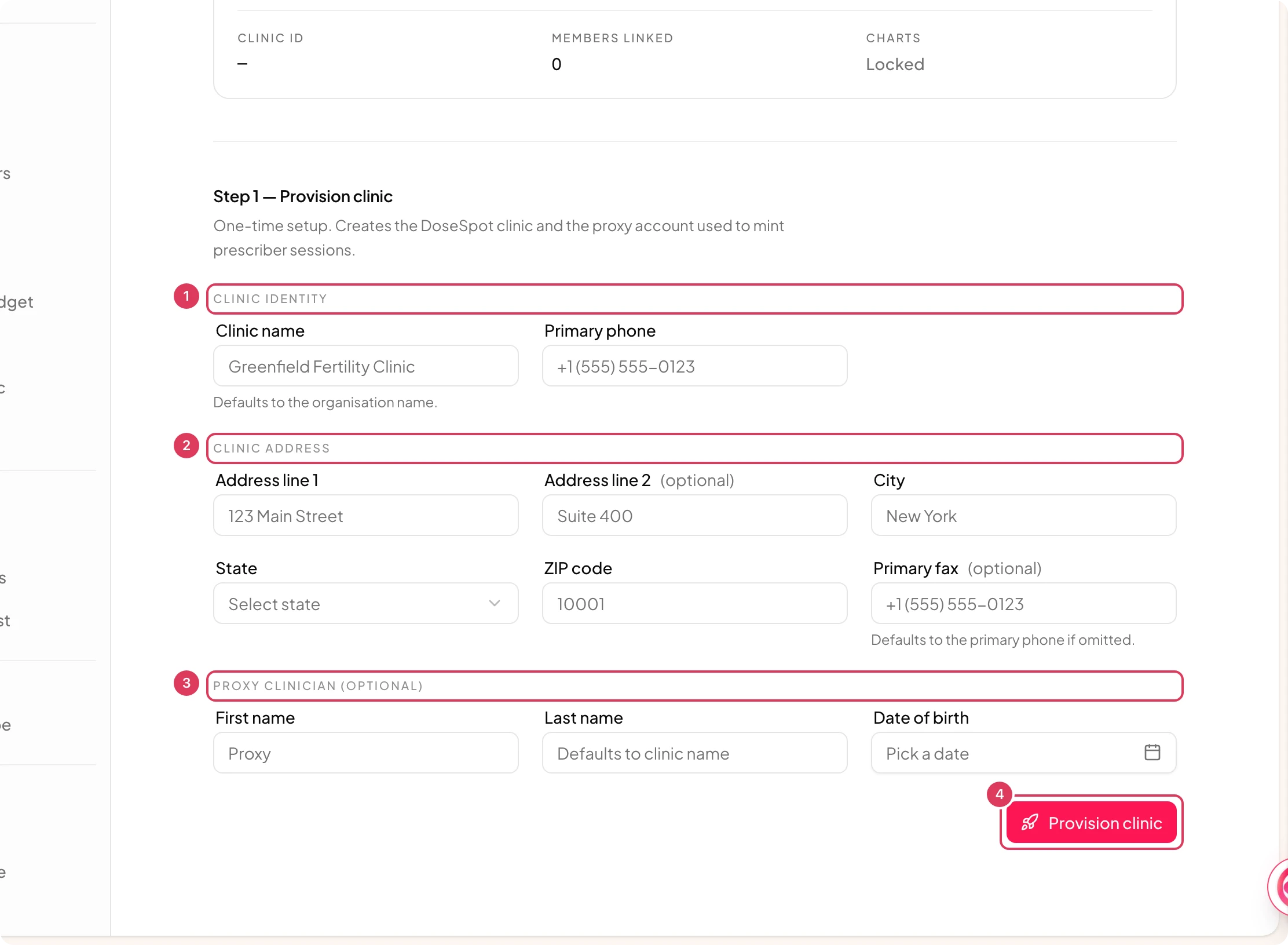This screenshot has height=945, width=1288.
Task: Click the calendar icon in Date of birth
Action: (1152, 752)
